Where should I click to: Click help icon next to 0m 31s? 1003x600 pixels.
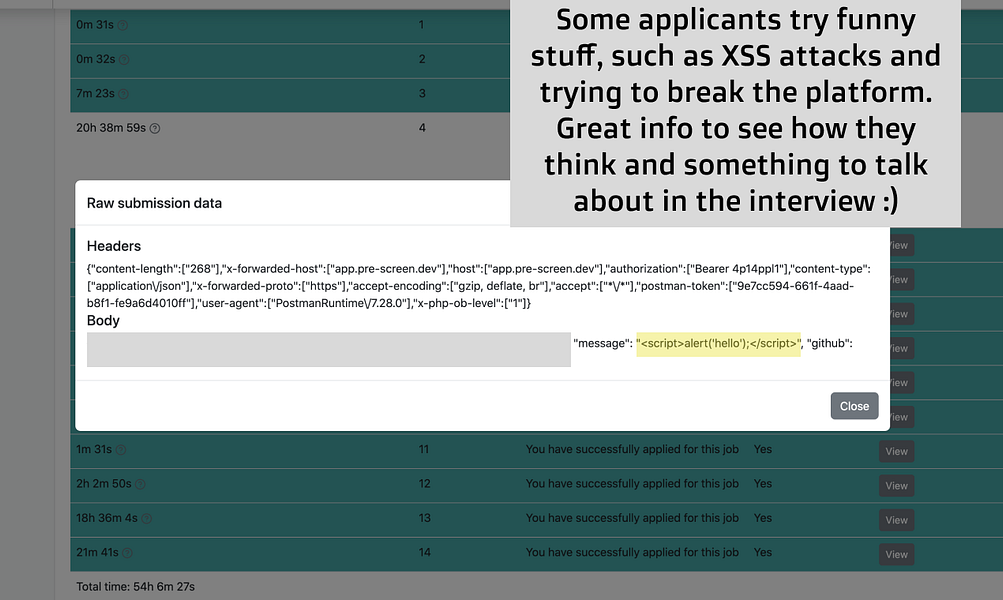coord(123,26)
